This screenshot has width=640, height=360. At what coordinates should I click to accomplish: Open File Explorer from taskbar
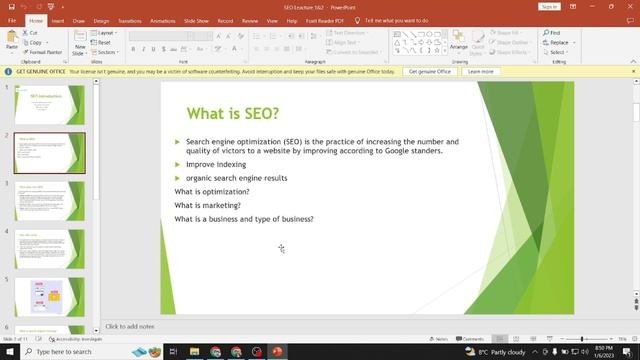(x=194, y=351)
